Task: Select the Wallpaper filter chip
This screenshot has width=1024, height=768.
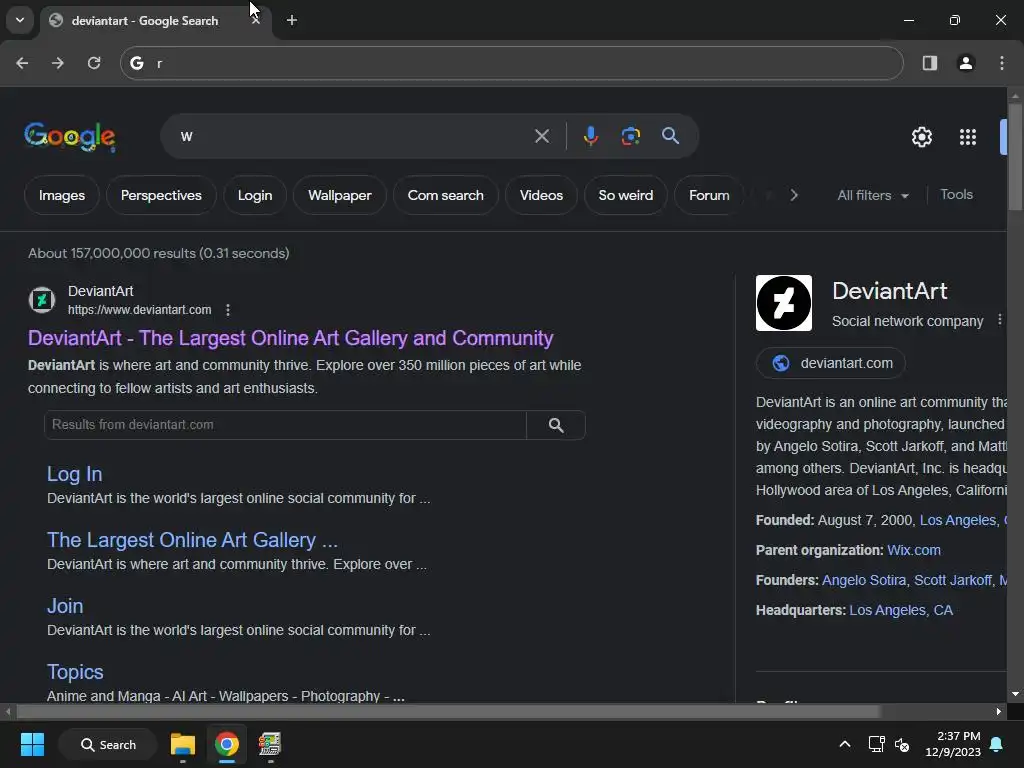Action: coord(340,195)
